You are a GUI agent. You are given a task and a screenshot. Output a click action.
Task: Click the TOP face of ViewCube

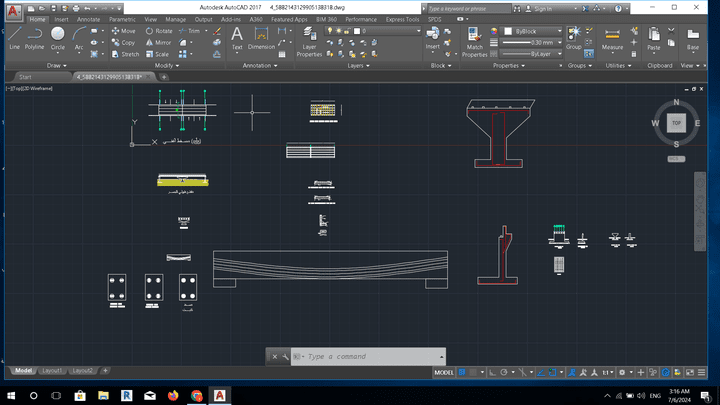pos(676,123)
